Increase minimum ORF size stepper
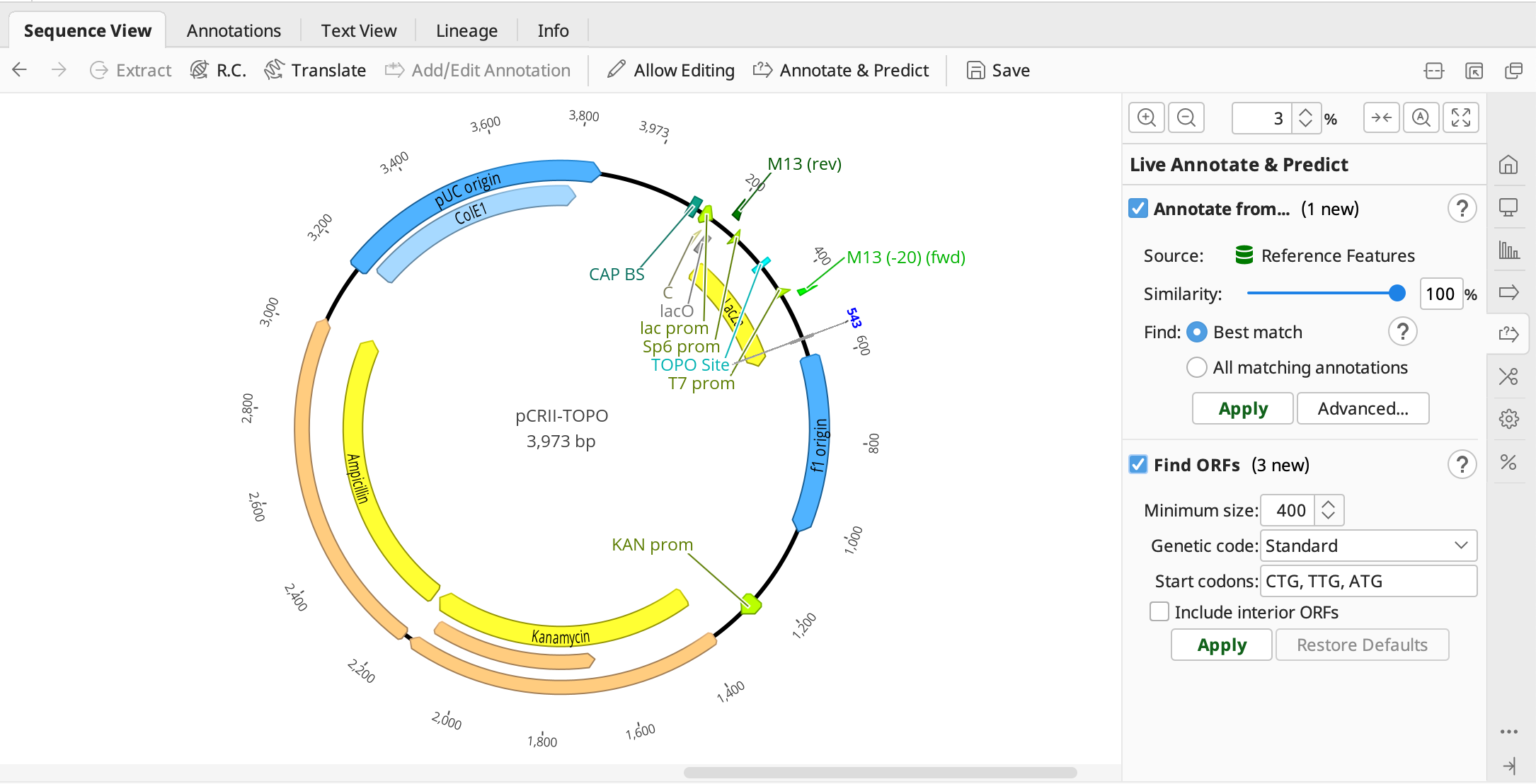Image resolution: width=1536 pixels, height=784 pixels. click(x=1329, y=504)
